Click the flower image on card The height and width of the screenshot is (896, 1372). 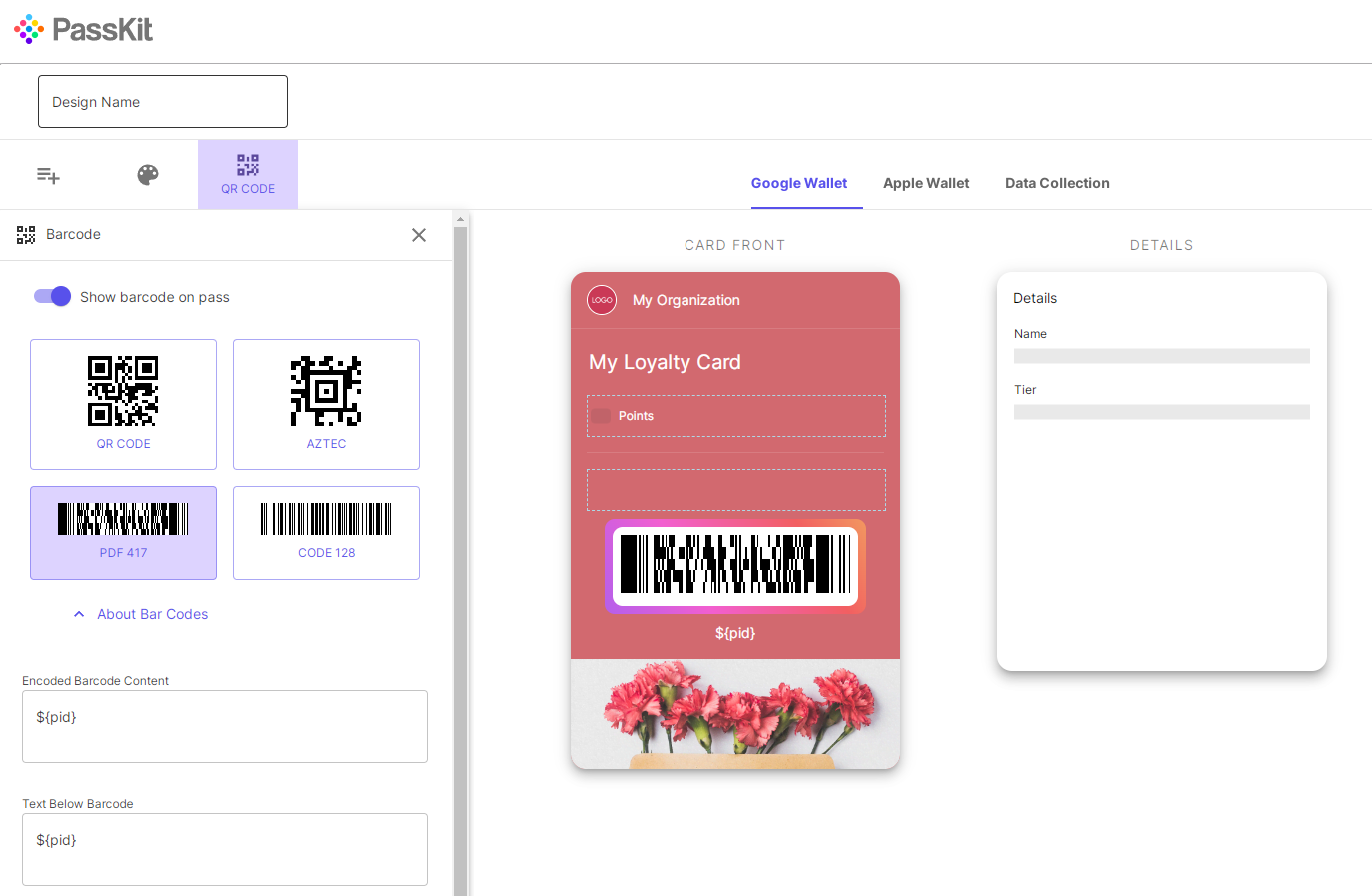pyautogui.click(x=735, y=714)
